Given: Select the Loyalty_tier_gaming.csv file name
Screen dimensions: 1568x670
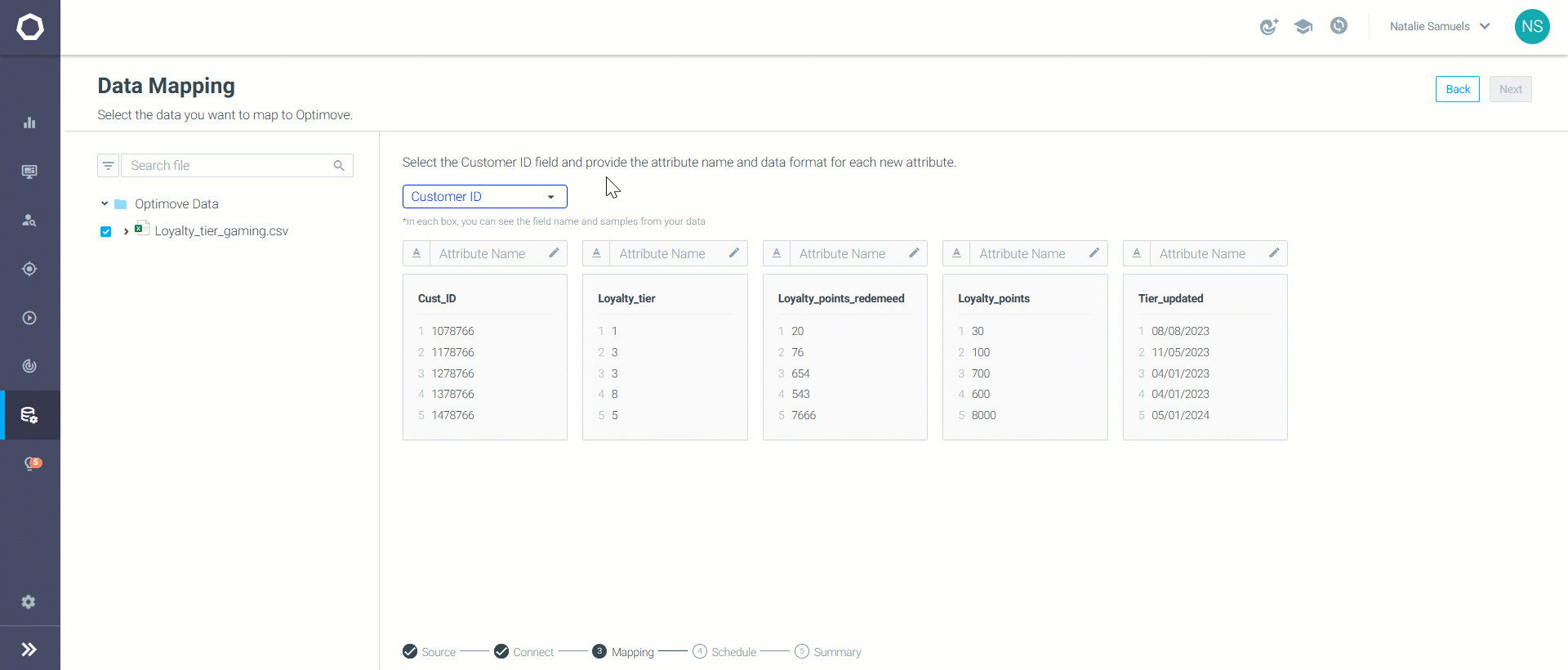Looking at the screenshot, I should [x=221, y=231].
